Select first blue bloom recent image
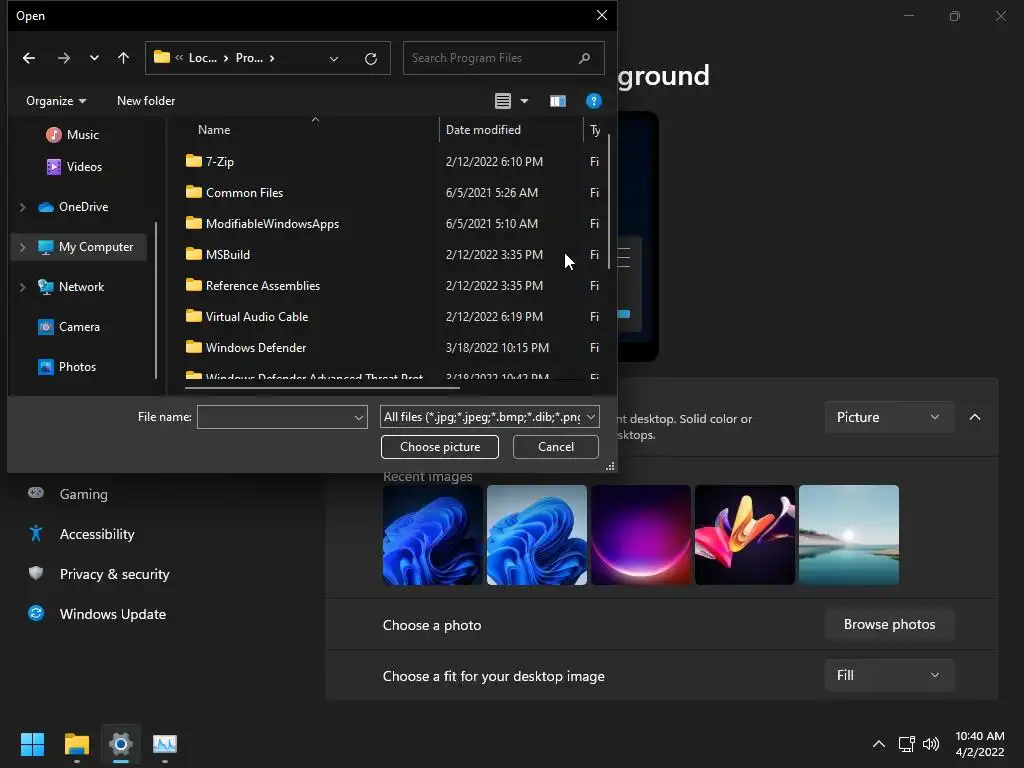The image size is (1024, 768). [432, 535]
